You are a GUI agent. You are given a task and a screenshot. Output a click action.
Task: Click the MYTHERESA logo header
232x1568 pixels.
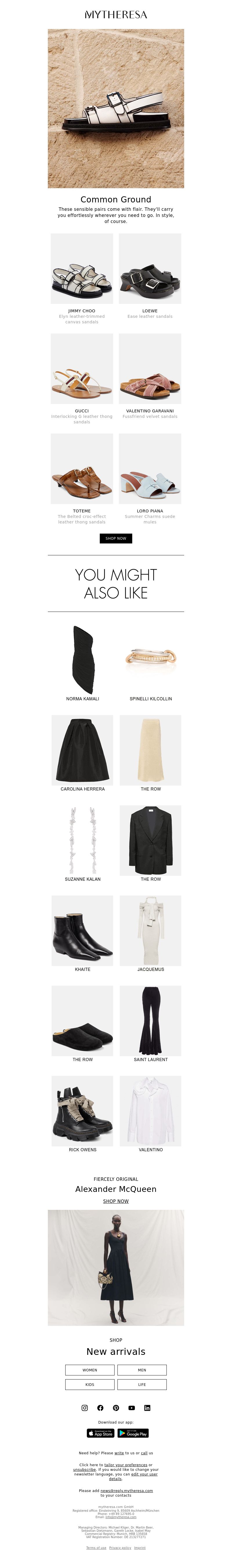[x=116, y=14]
